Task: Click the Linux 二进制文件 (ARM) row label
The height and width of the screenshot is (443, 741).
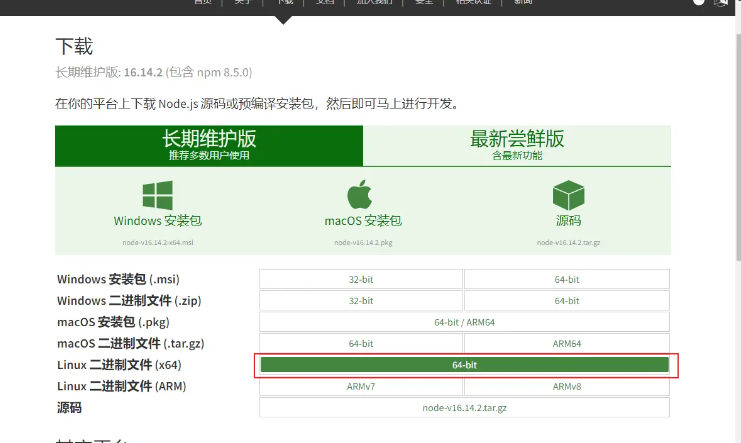Action: coord(121,386)
